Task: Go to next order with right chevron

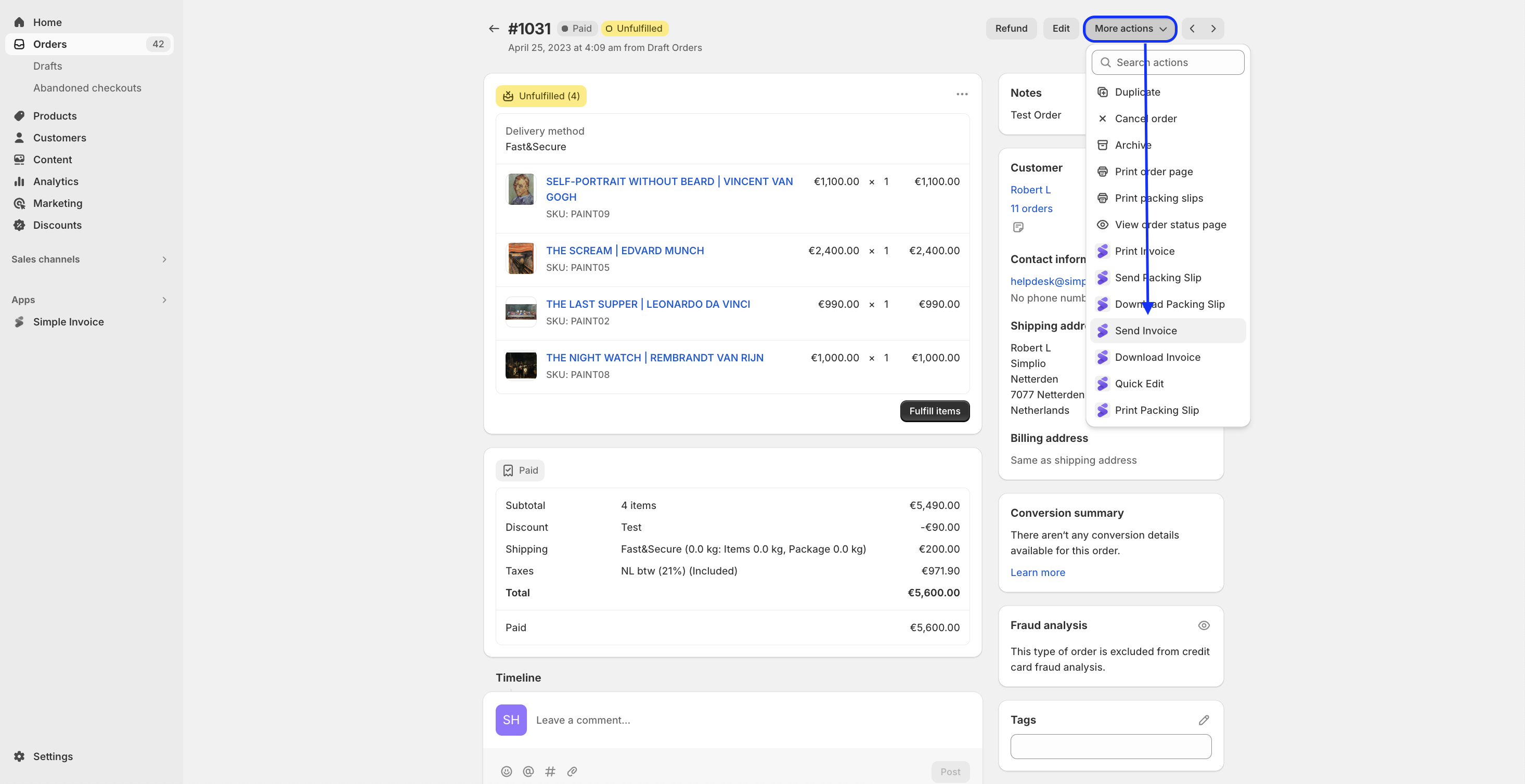Action: (1213, 29)
